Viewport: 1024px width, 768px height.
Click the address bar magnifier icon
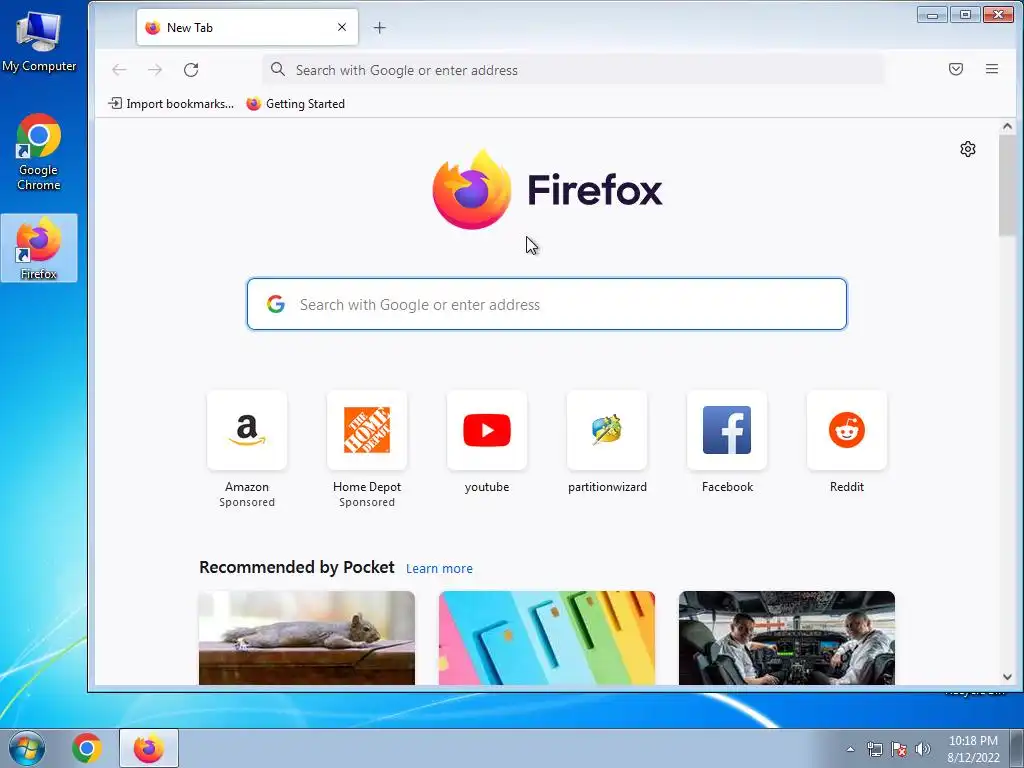point(278,69)
